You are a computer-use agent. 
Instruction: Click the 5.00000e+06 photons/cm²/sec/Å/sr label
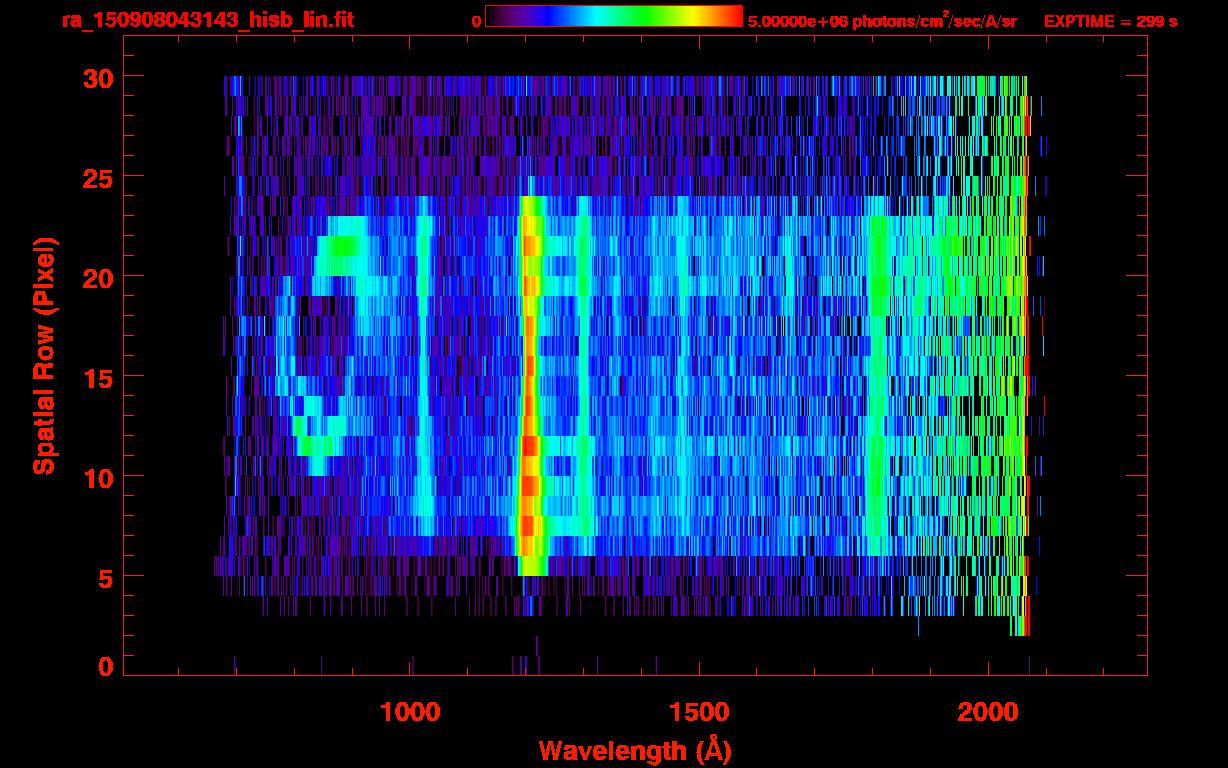click(882, 20)
